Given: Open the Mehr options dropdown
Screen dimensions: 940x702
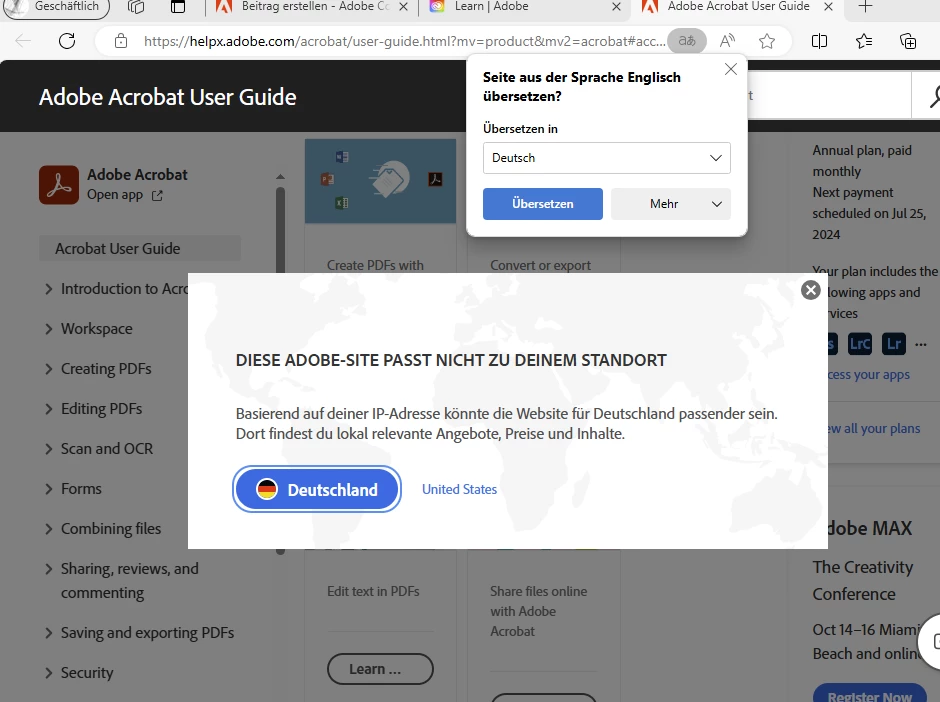Looking at the screenshot, I should (x=671, y=204).
